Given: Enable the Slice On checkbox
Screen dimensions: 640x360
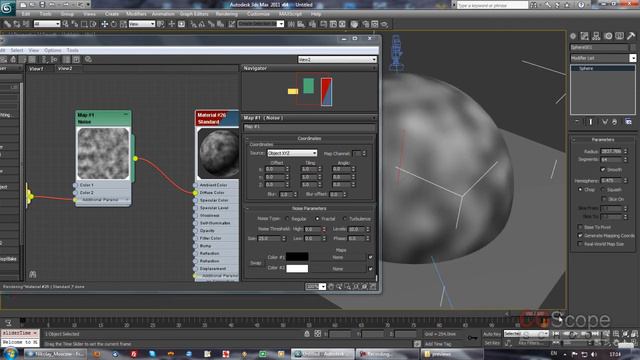Looking at the screenshot, I should pos(604,199).
